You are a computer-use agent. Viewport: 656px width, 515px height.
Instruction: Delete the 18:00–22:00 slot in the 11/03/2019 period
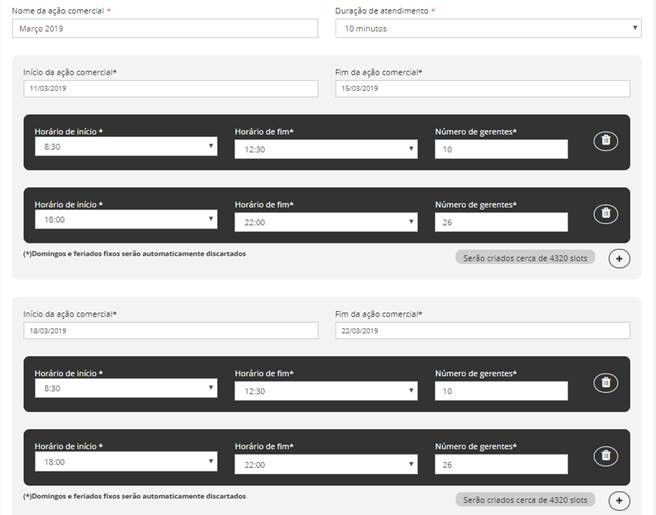tap(604, 213)
